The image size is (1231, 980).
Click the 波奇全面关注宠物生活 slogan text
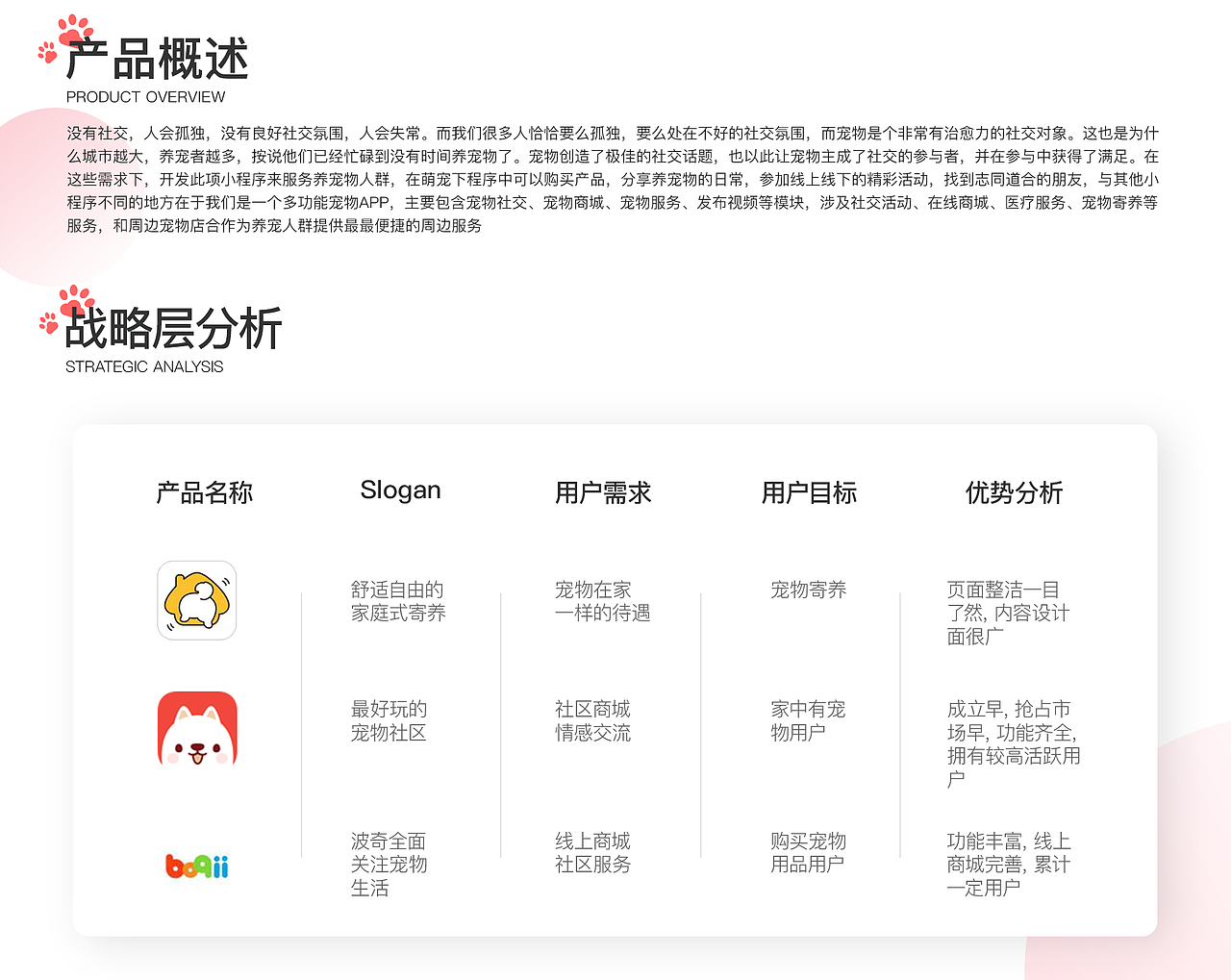(389, 865)
